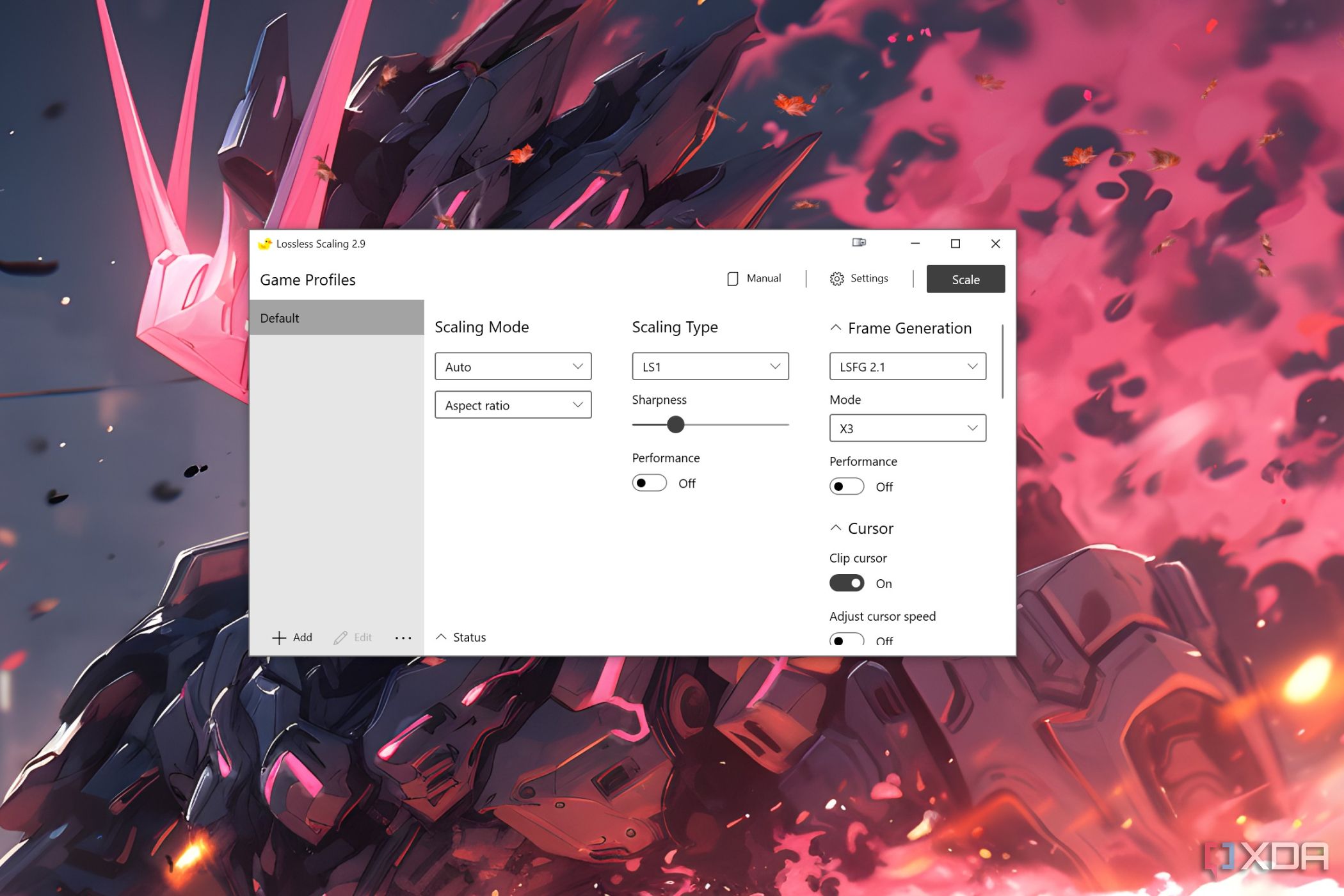Toggle Frame Generation Performance off
1344x896 pixels.
(x=848, y=486)
